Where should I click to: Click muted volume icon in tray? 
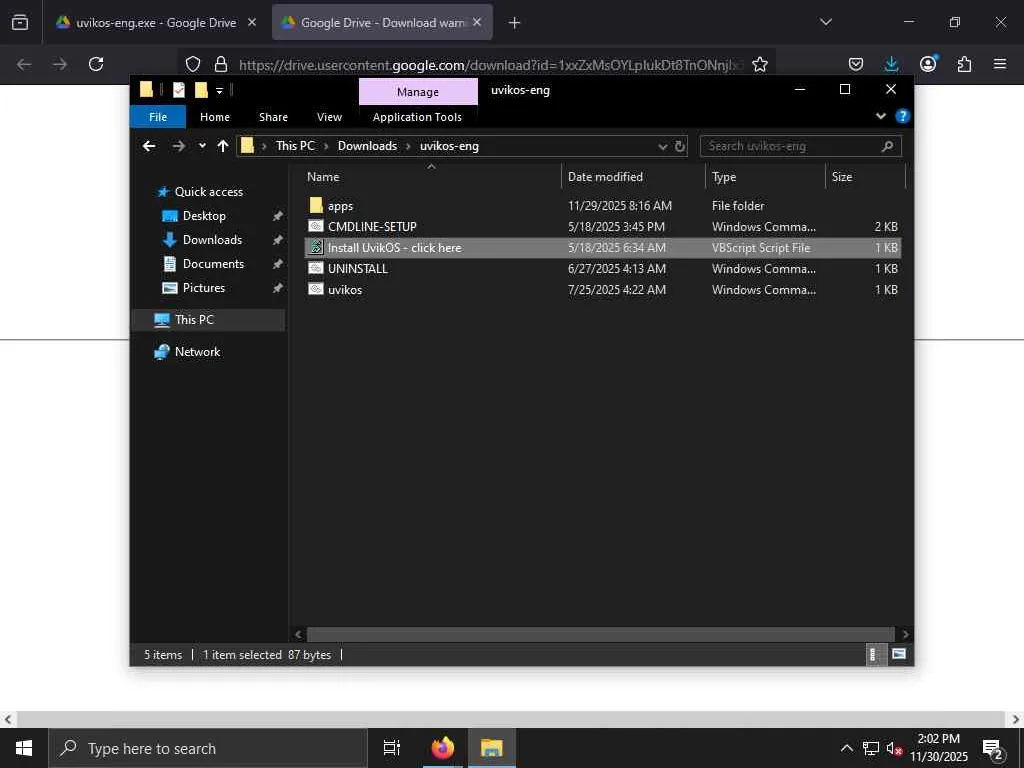pyautogui.click(x=894, y=748)
